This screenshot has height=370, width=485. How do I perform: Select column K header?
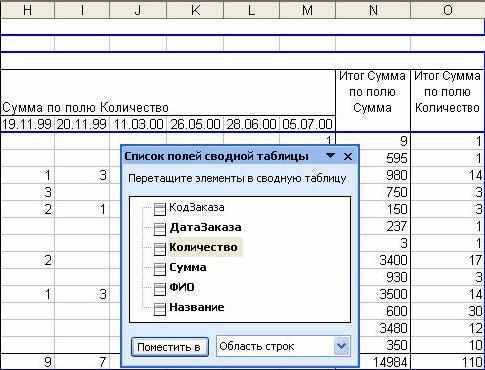click(x=195, y=11)
